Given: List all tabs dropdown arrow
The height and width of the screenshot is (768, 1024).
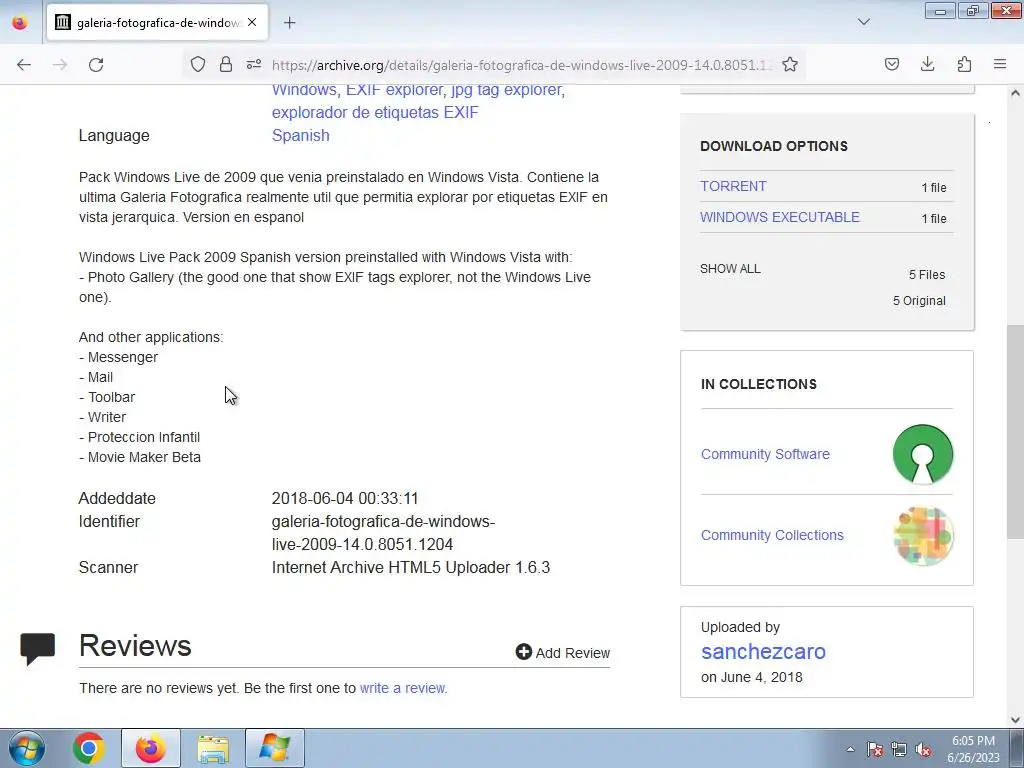Looking at the screenshot, I should coord(863,22).
